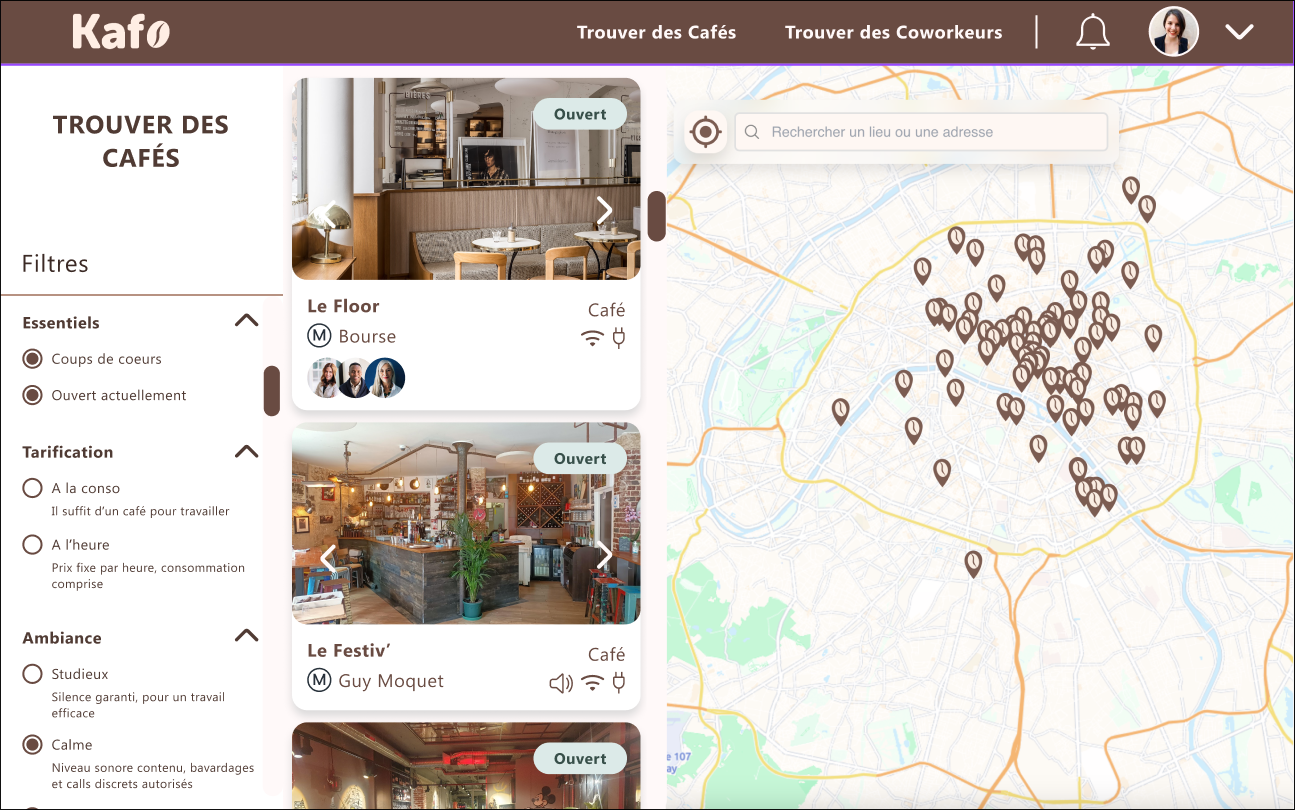
Task: Click the sound level icon on Le Festiv'
Action: (561, 683)
